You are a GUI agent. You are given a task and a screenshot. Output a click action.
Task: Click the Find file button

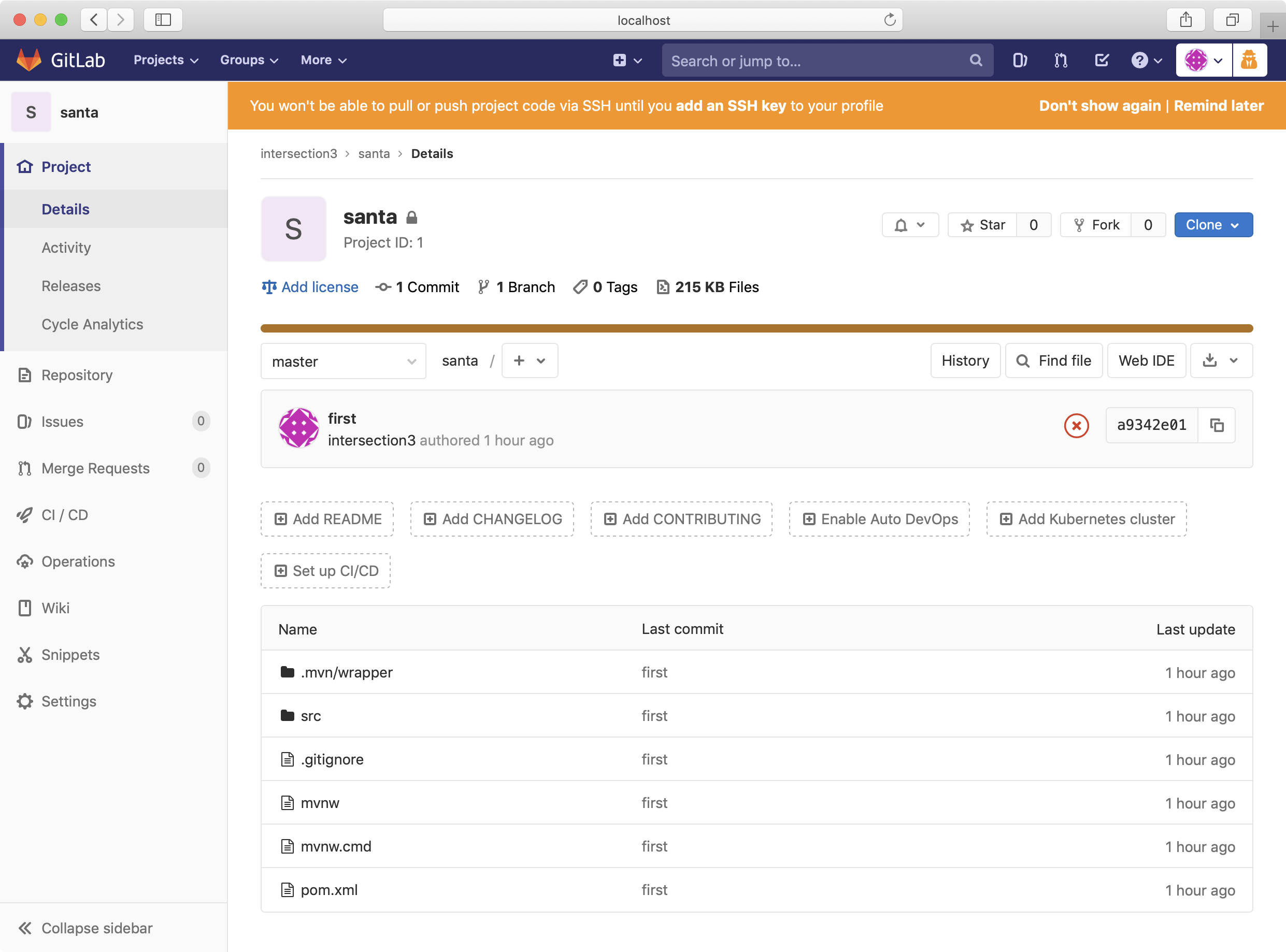coord(1053,360)
